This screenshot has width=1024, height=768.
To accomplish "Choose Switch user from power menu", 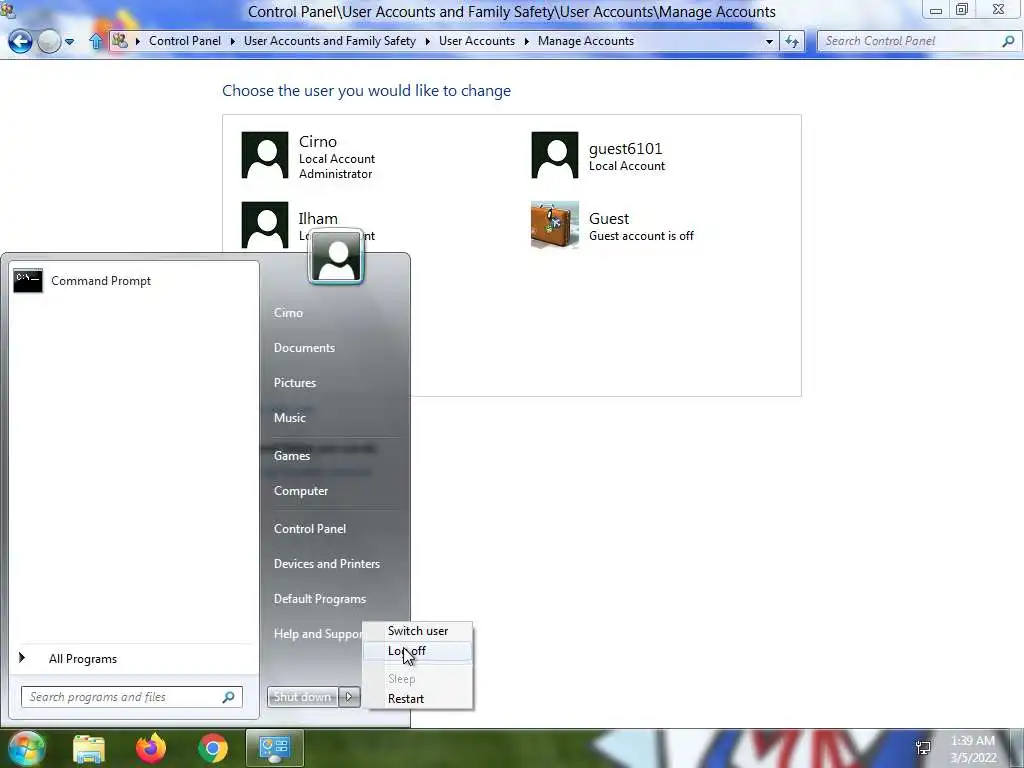I will tap(417, 631).
